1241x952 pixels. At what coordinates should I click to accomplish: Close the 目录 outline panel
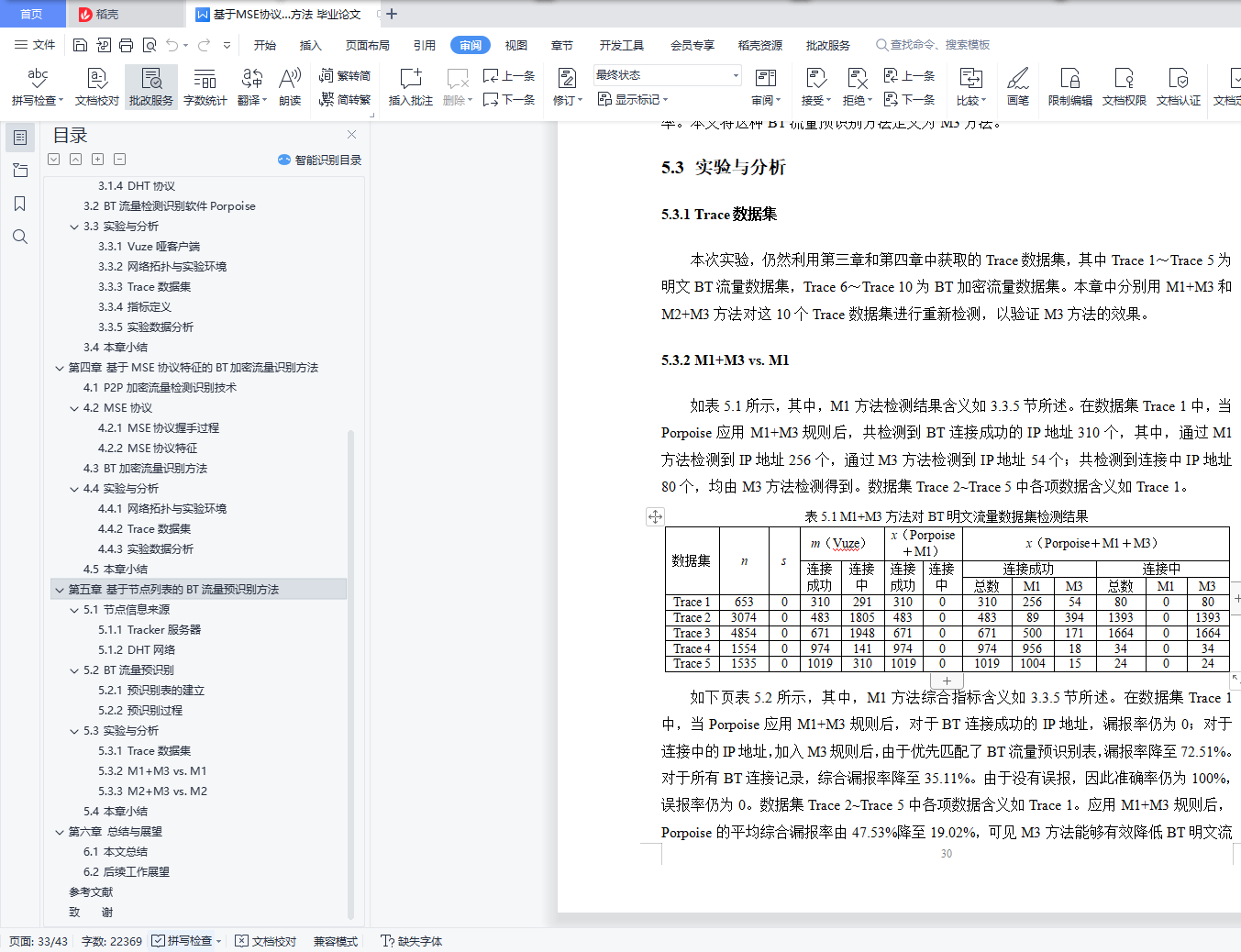351,135
